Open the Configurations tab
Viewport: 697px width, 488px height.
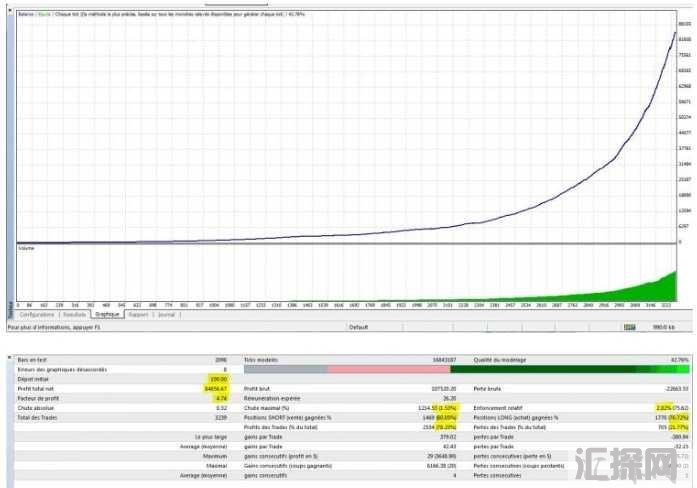click(36, 314)
